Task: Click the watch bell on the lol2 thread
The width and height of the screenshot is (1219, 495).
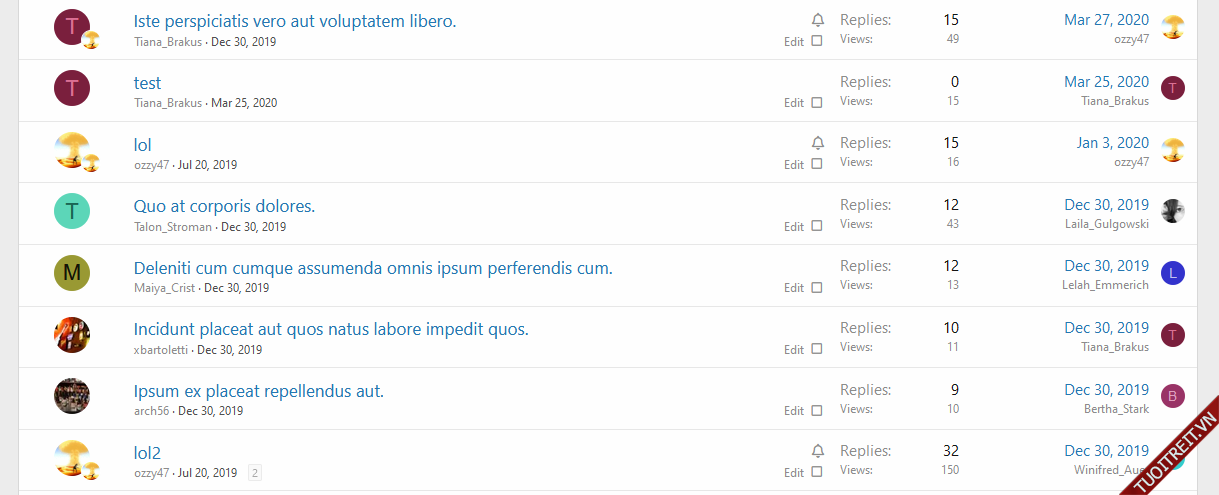Action: 818,451
